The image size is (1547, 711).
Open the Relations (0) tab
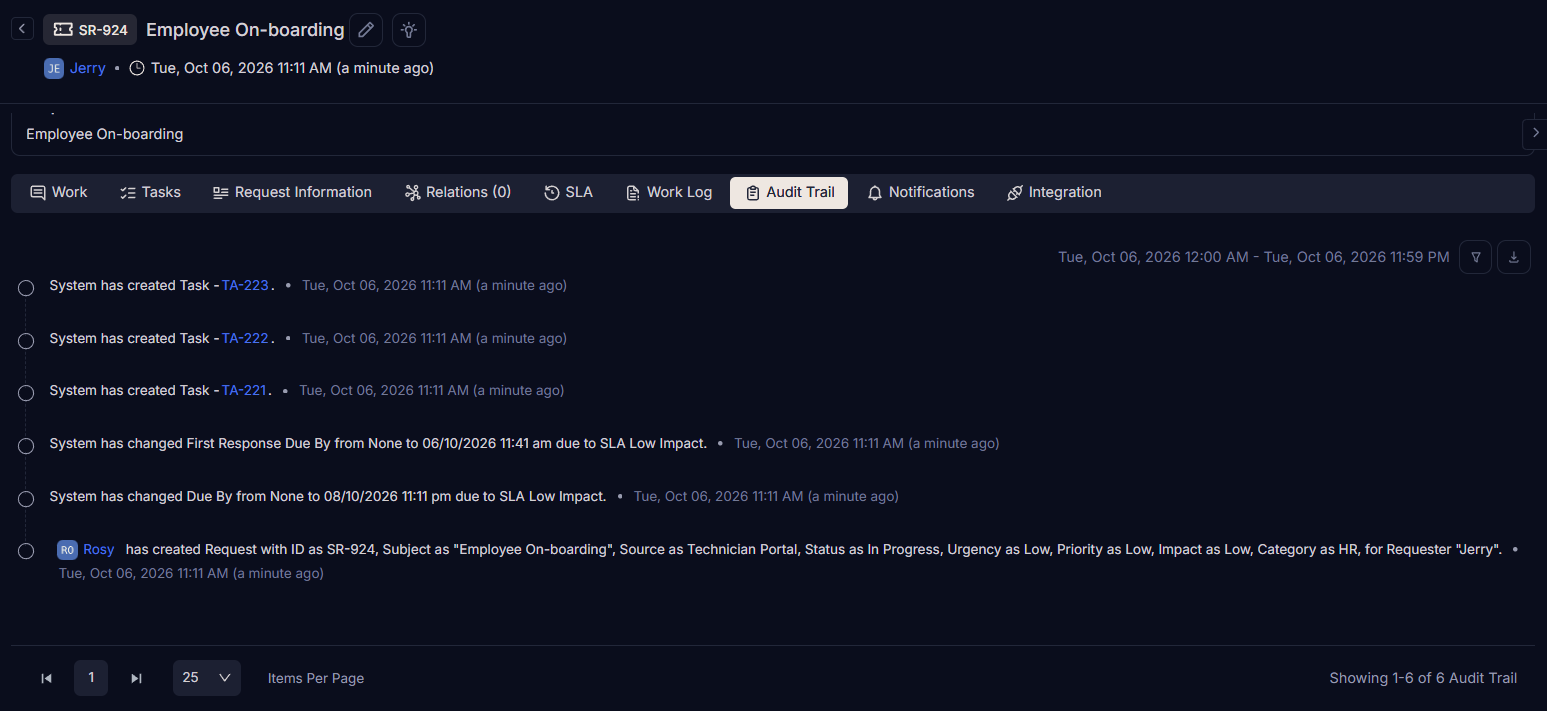(458, 193)
